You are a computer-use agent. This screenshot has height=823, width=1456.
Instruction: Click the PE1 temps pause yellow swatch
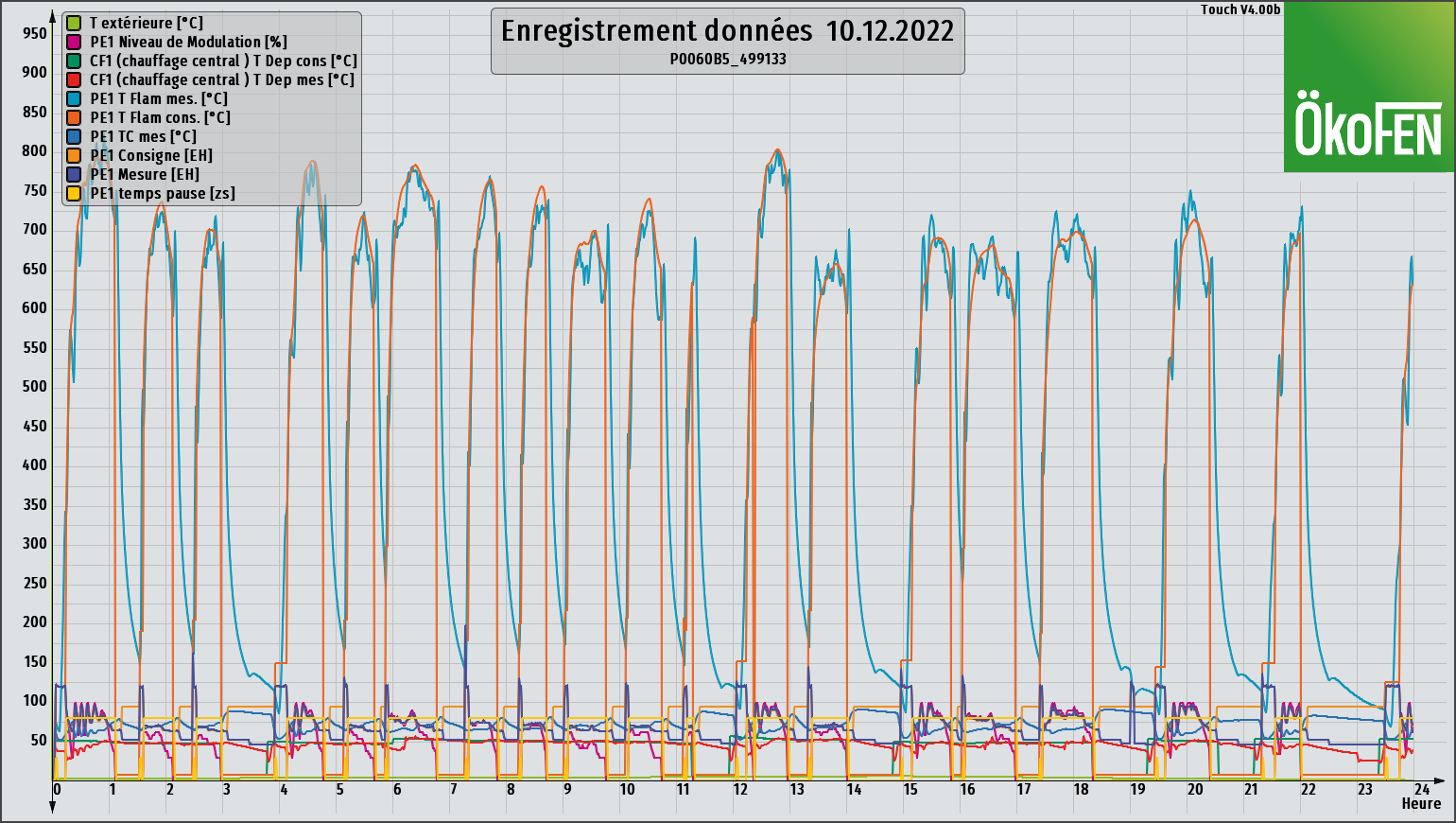pyautogui.click(x=74, y=193)
